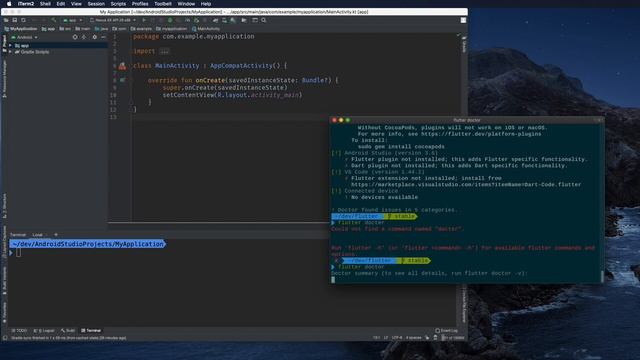Open the Event Log in status bar
Screen dimensions: 640x360
[x=447, y=331]
